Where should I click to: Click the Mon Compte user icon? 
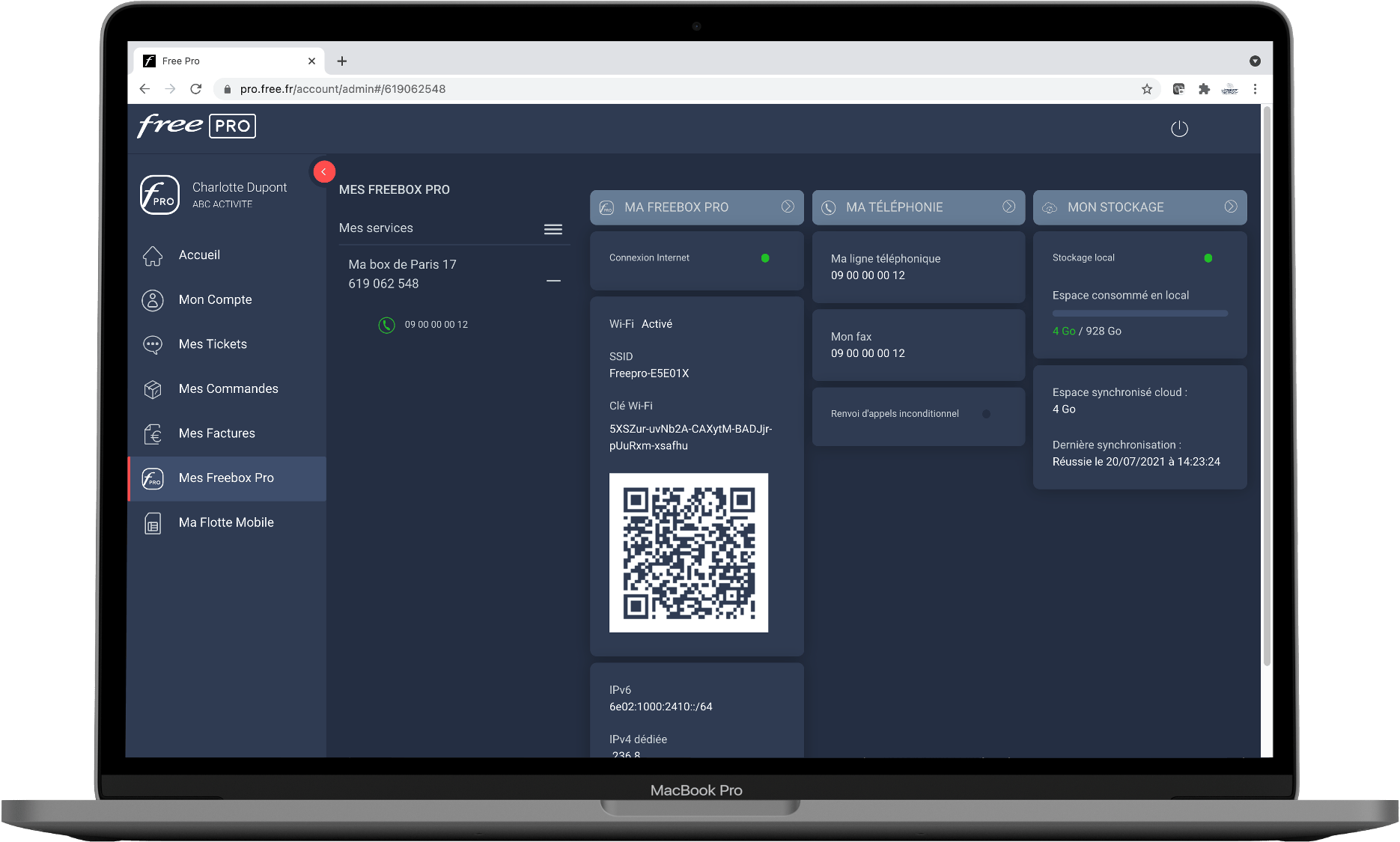pos(153,300)
